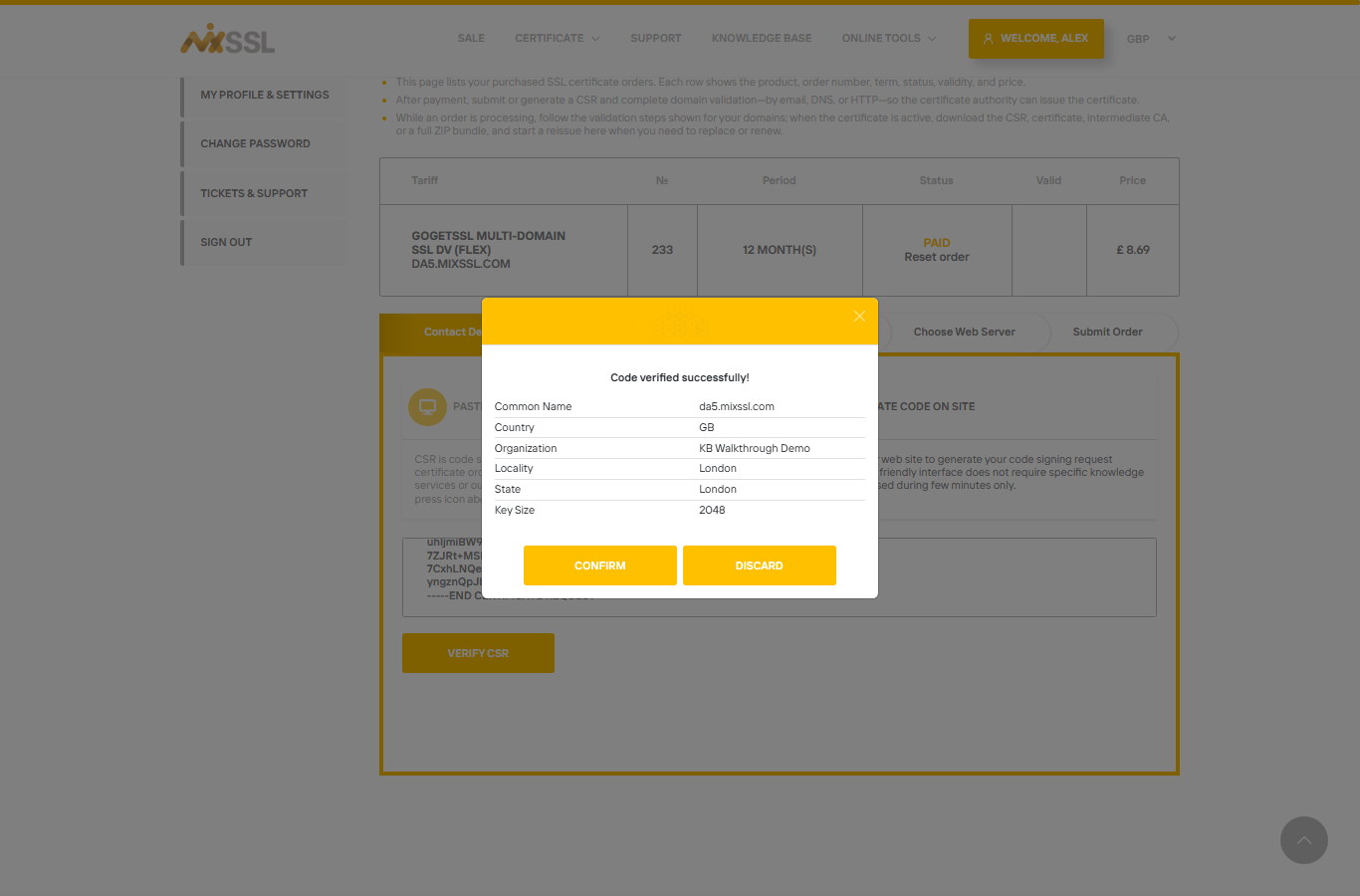Click the GB country value
Image resolution: width=1360 pixels, height=896 pixels.
point(707,427)
